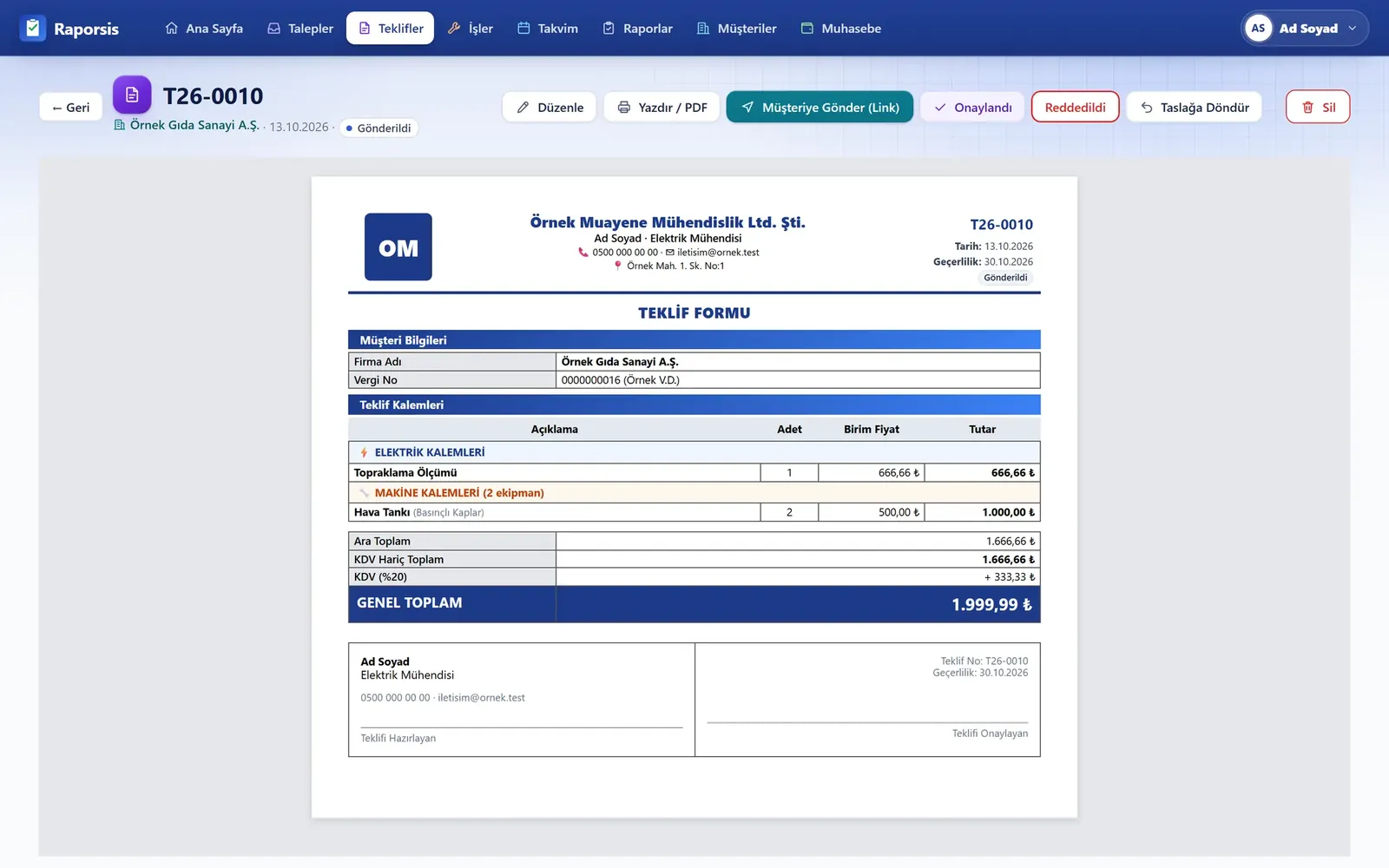The width and height of the screenshot is (1389, 868).
Task: Open the Talepler menu item
Action: coord(300,28)
